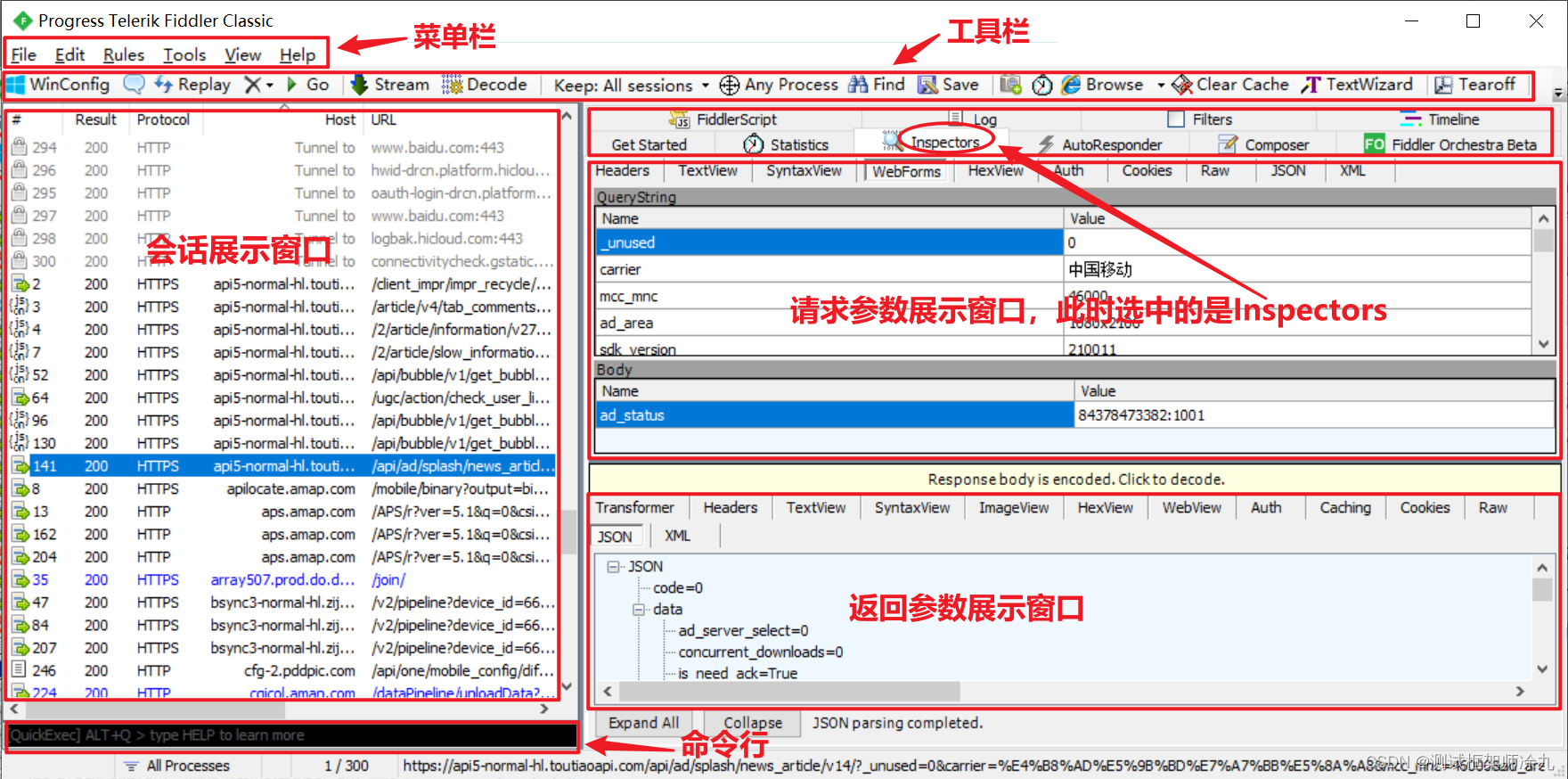Replay selected sessions
Viewport: 1568px width, 779px height.
192,85
